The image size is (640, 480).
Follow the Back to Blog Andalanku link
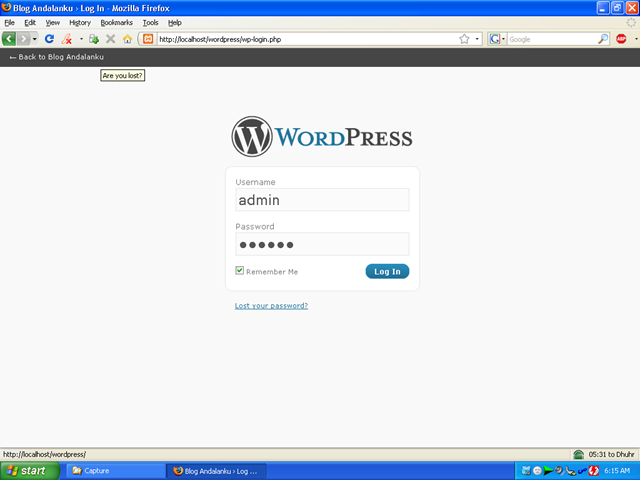[x=57, y=57]
